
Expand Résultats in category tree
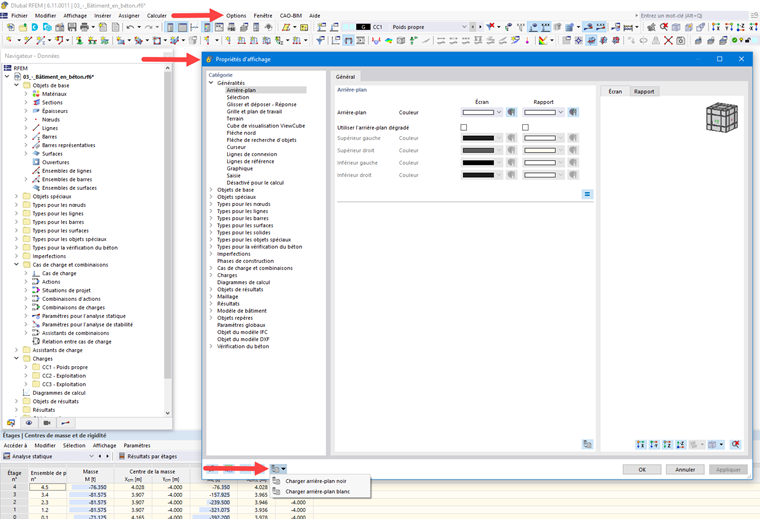point(211,304)
